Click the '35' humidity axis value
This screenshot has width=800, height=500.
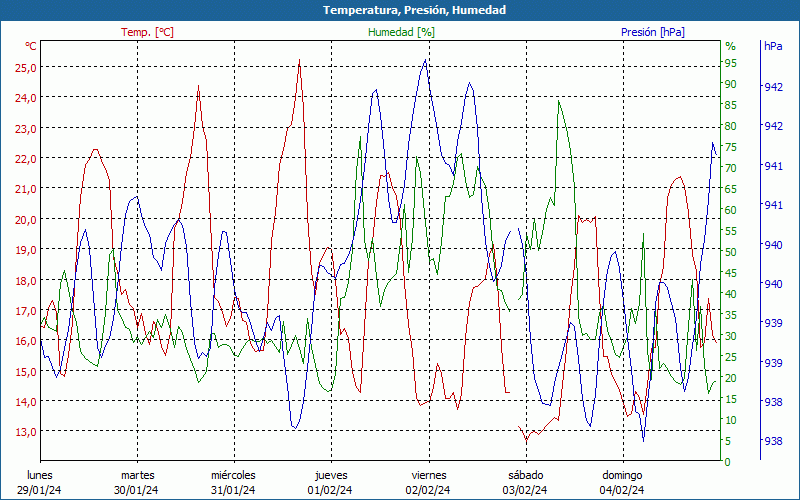tap(731, 315)
